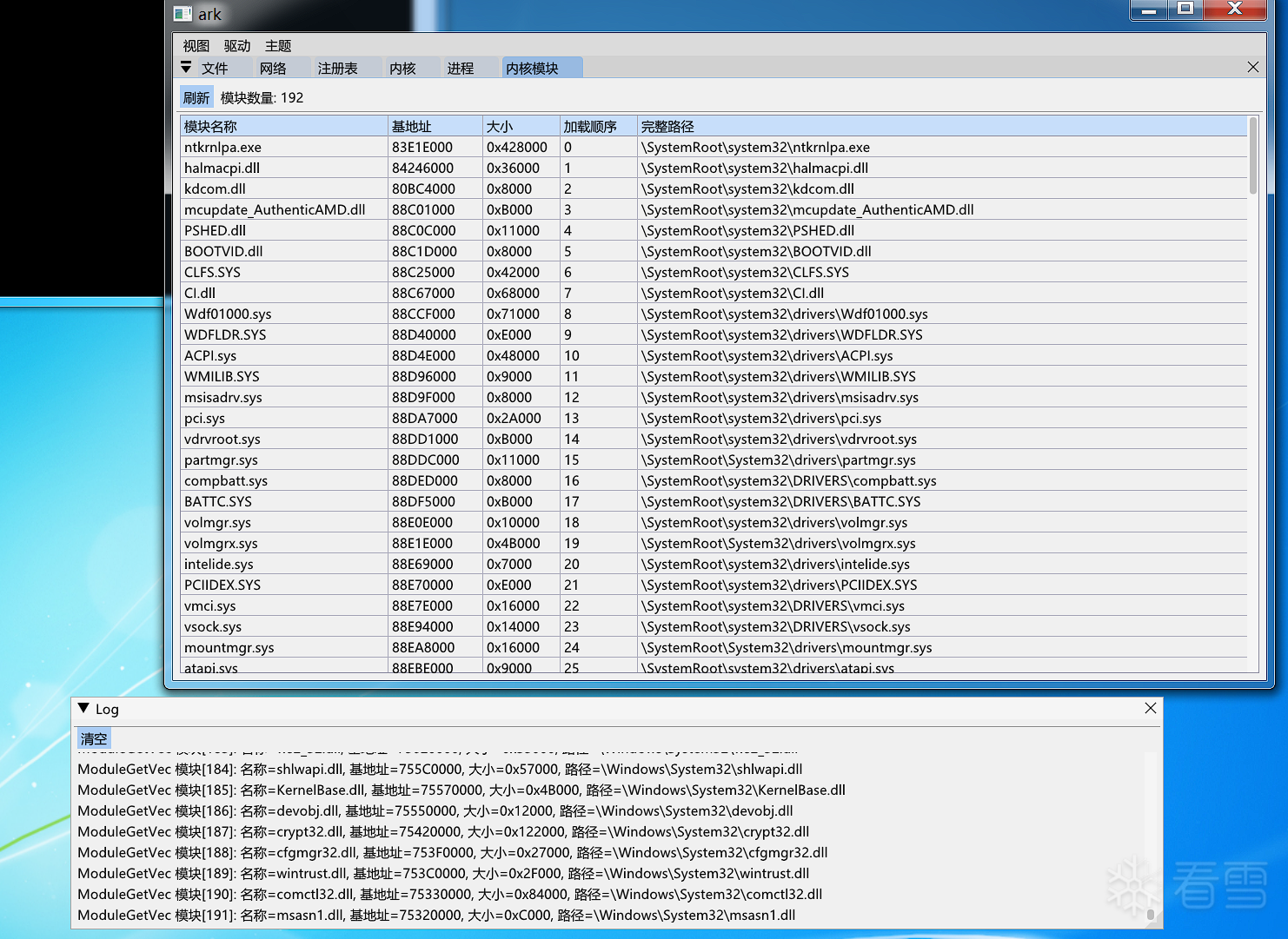Sort by the 大小 column header
Screen dimensions: 1288x939
521,126
